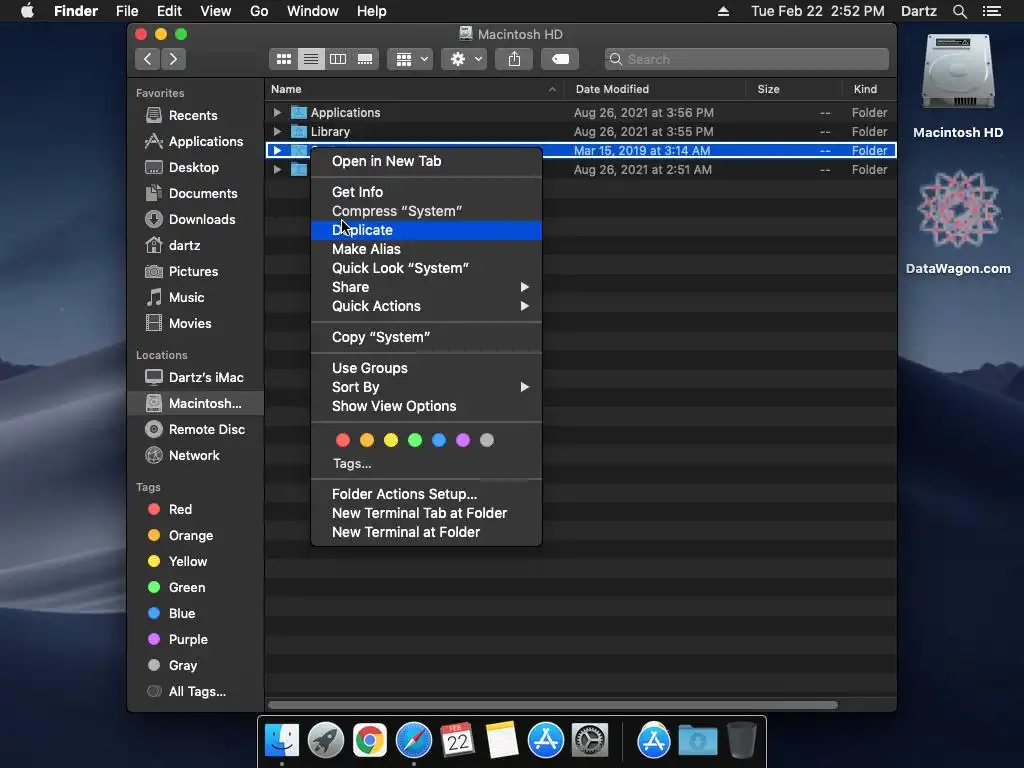
Task: Open the Action gear menu
Action: pos(464,59)
